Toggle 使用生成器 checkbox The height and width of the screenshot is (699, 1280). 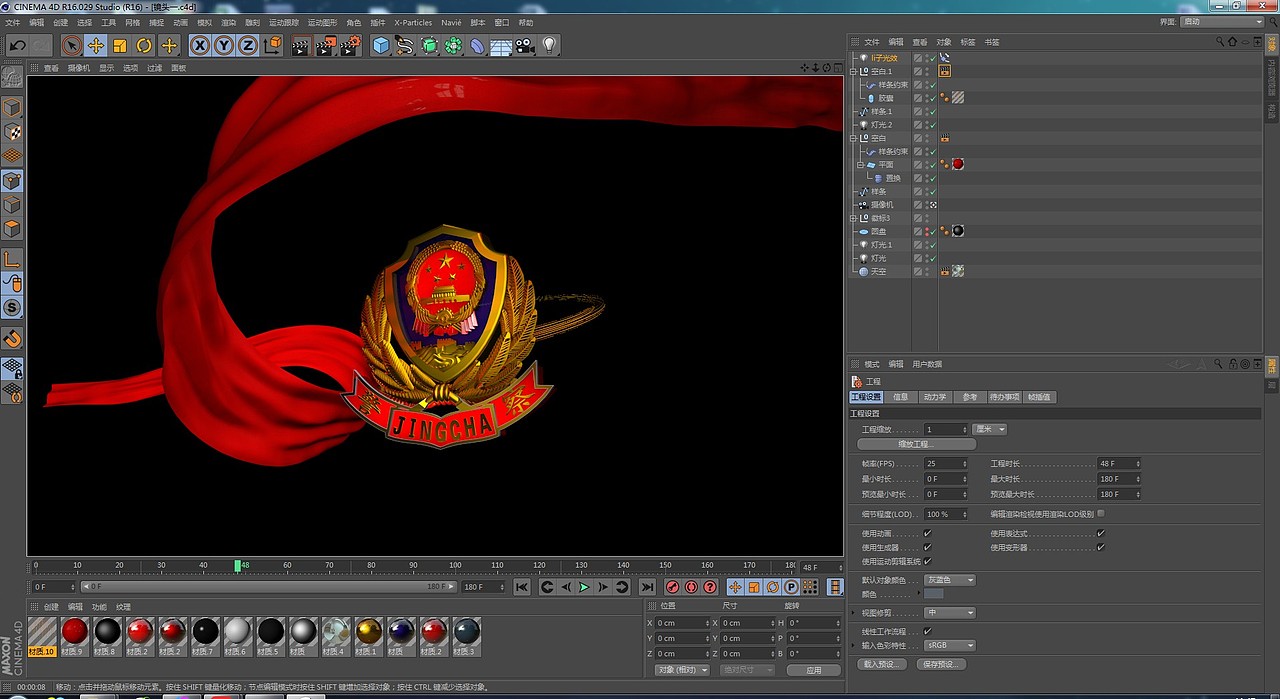pyautogui.click(x=928, y=548)
